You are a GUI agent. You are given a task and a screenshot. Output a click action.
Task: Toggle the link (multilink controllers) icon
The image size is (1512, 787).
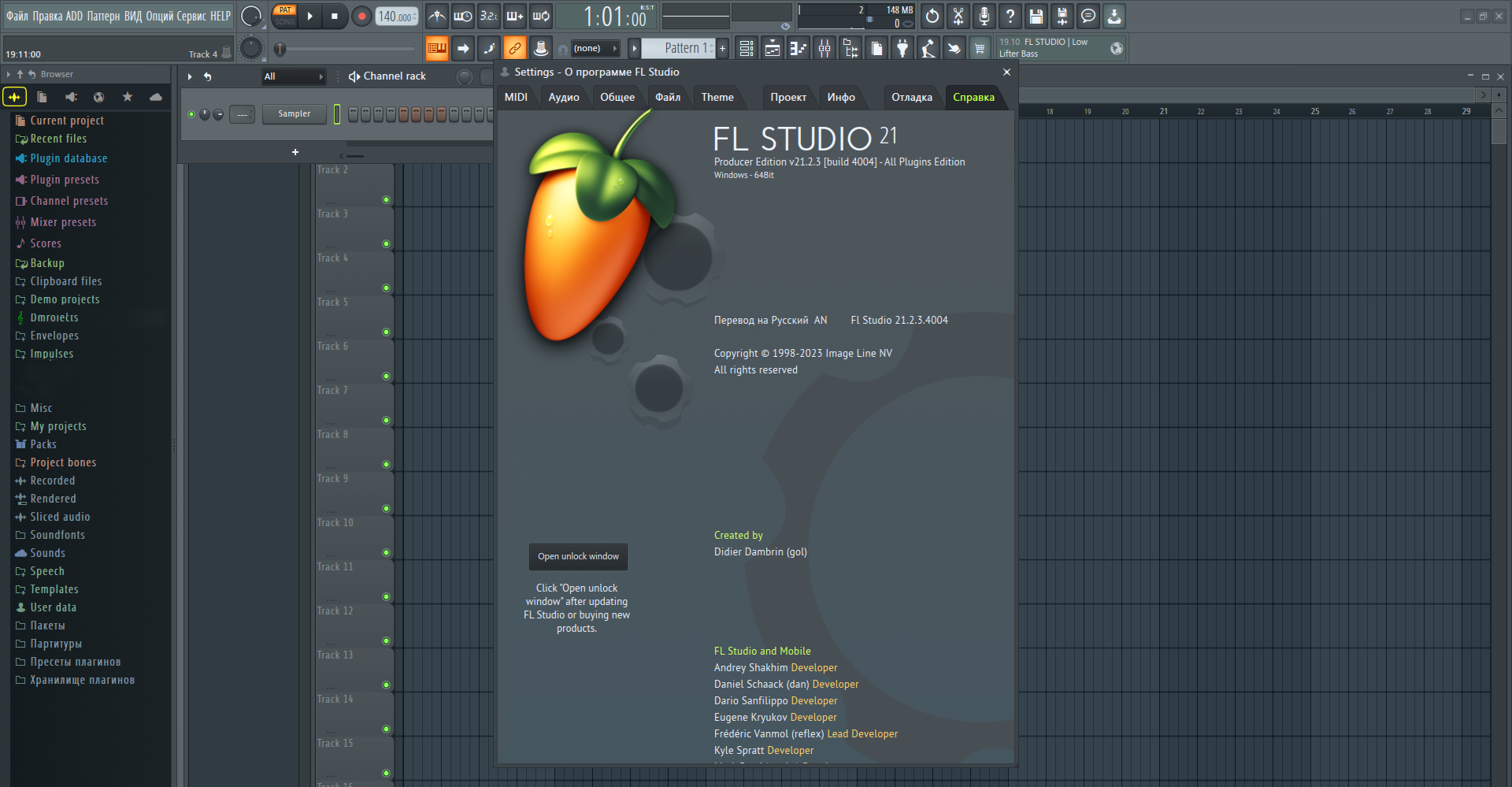(515, 48)
